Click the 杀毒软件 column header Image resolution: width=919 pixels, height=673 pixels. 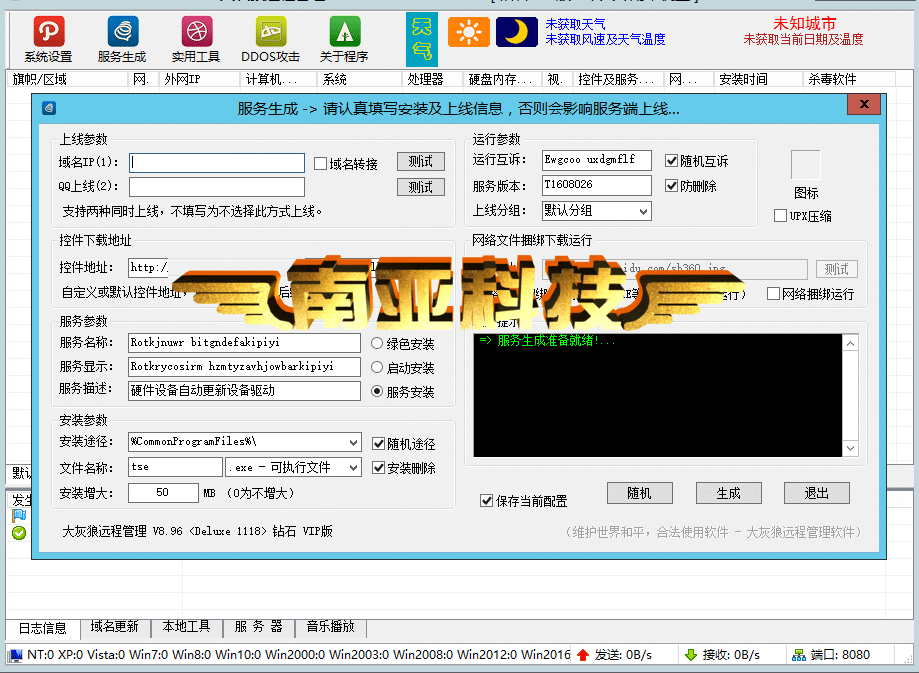849,79
